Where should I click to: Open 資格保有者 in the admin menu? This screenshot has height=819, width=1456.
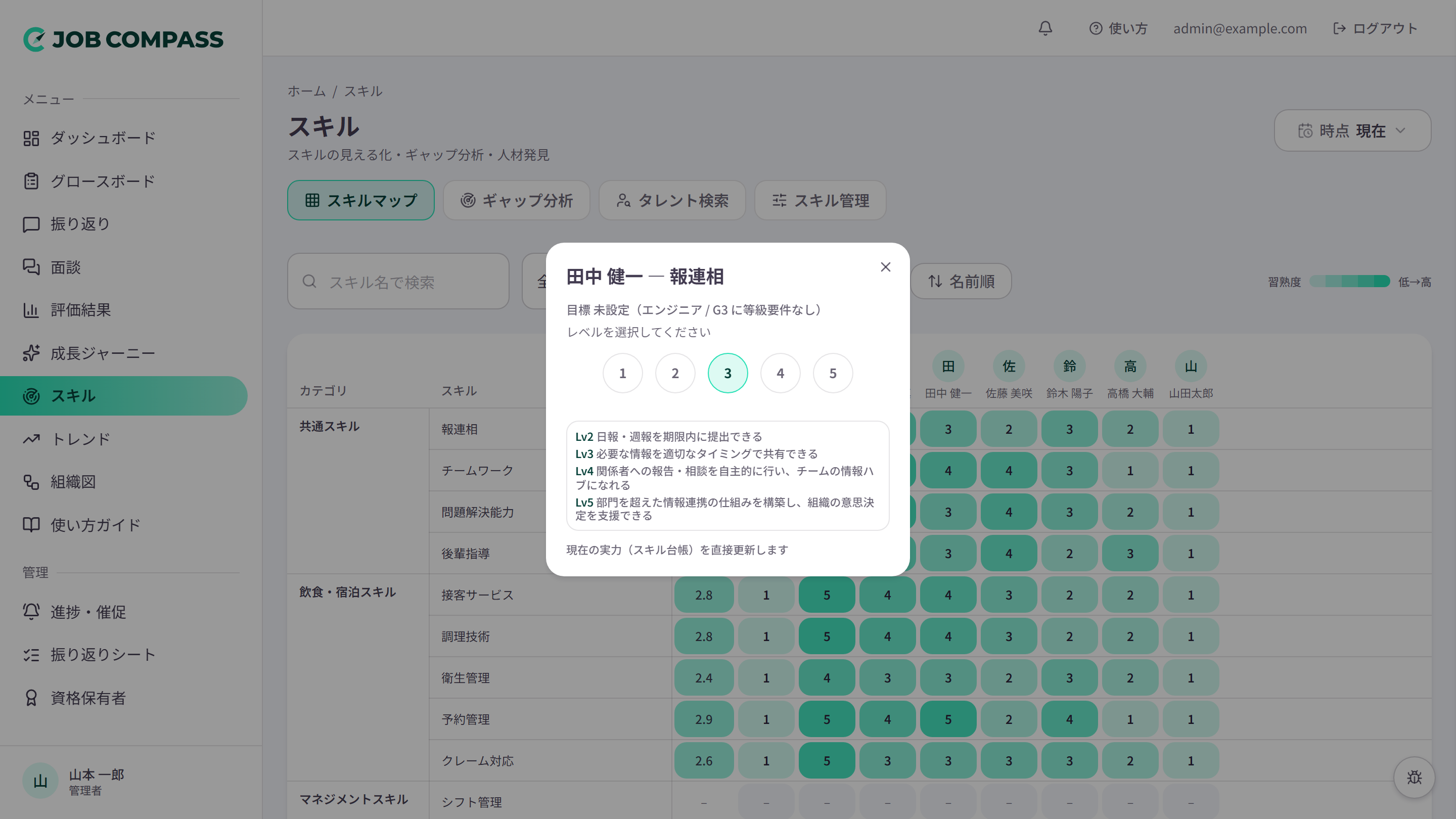(124, 698)
